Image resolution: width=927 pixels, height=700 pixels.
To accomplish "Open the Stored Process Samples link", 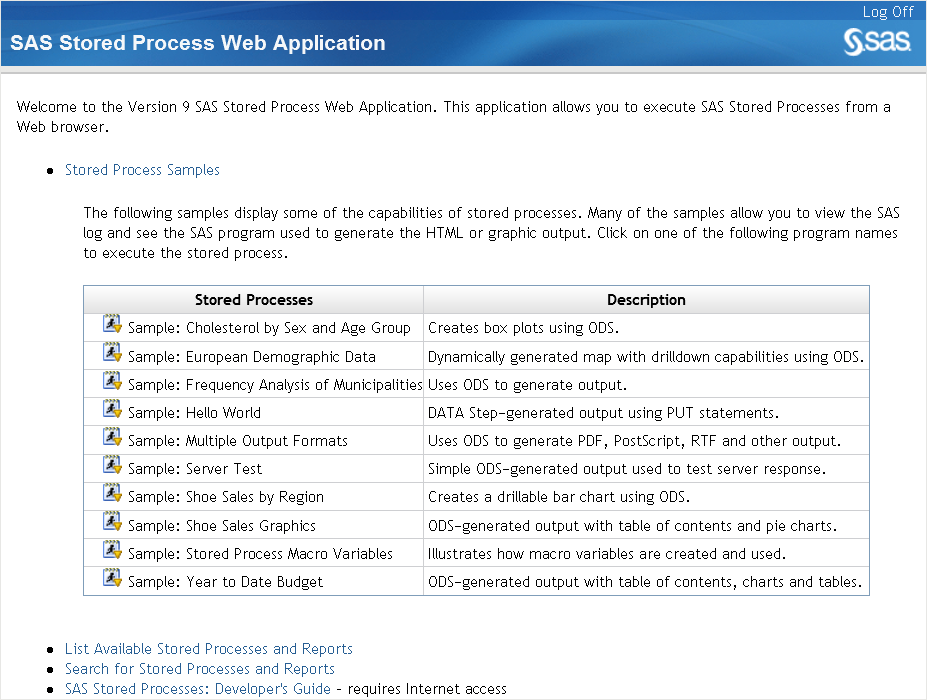I will (x=142, y=170).
